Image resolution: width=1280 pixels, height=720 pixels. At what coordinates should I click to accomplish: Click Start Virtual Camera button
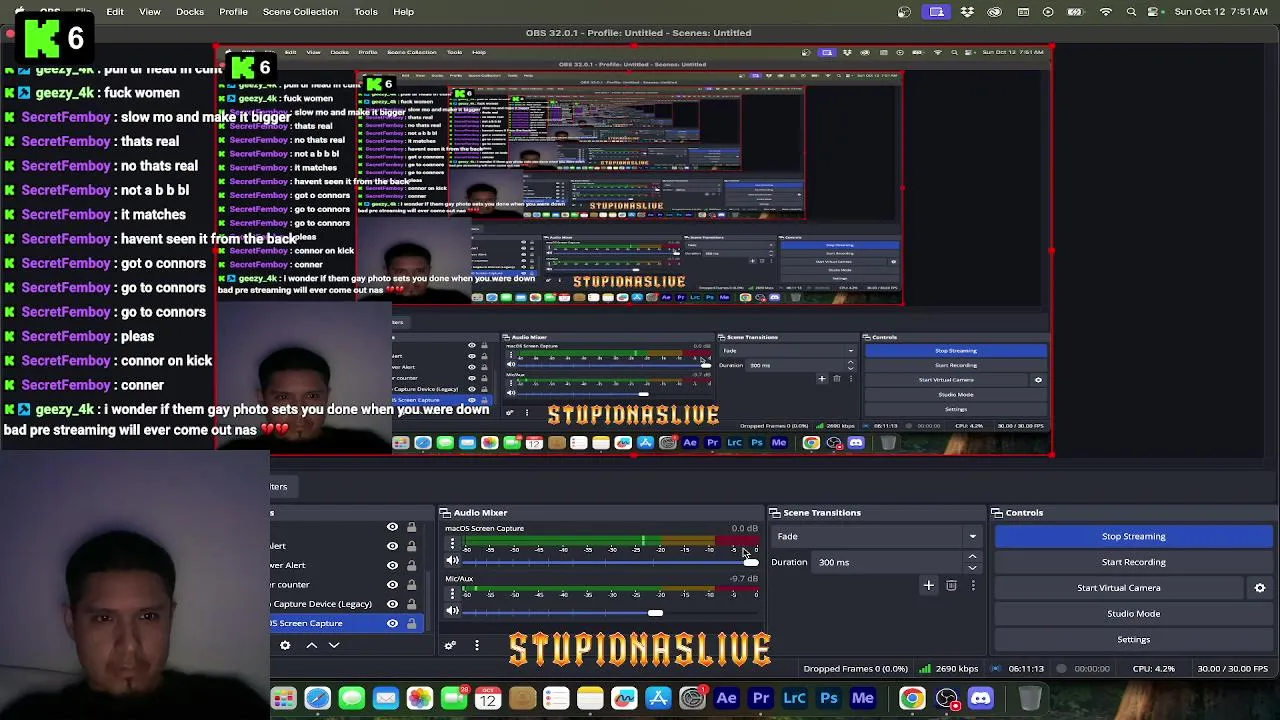click(x=1119, y=588)
